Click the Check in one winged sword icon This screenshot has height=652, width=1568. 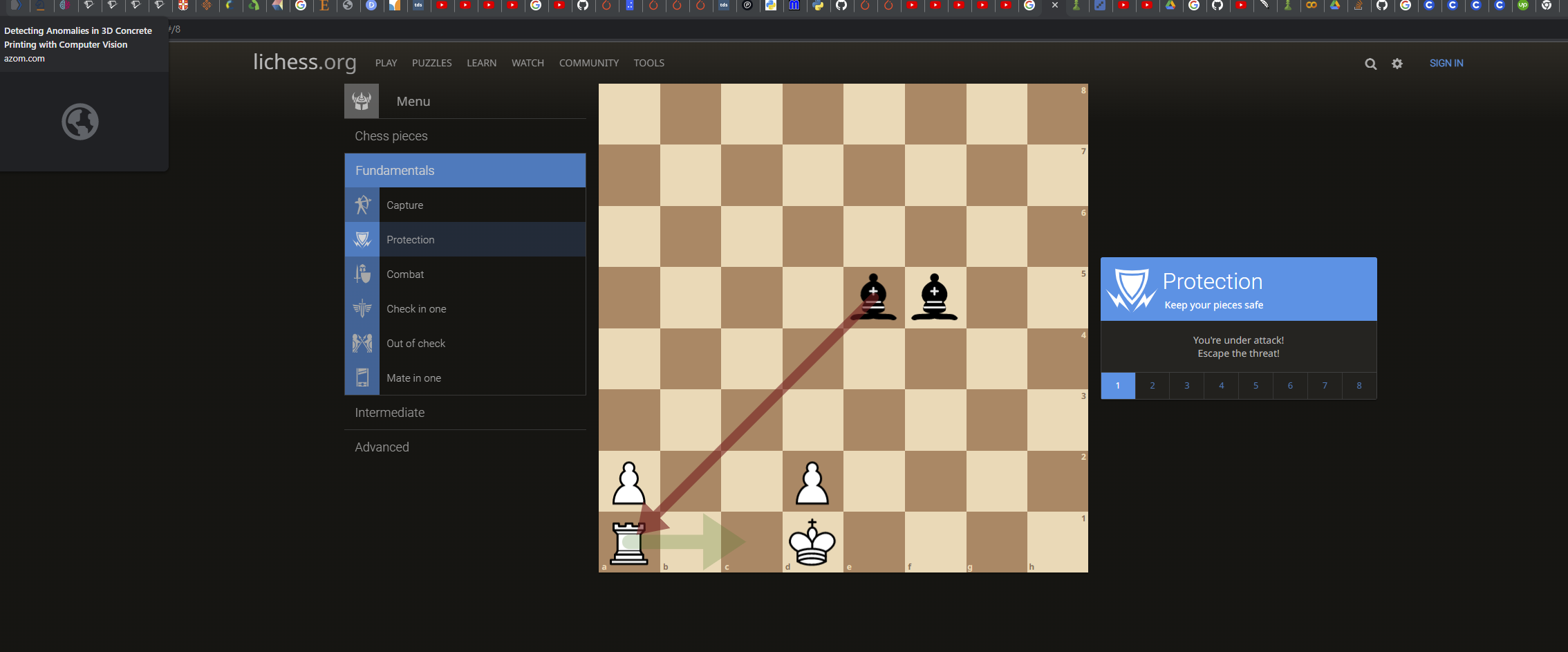coord(362,308)
